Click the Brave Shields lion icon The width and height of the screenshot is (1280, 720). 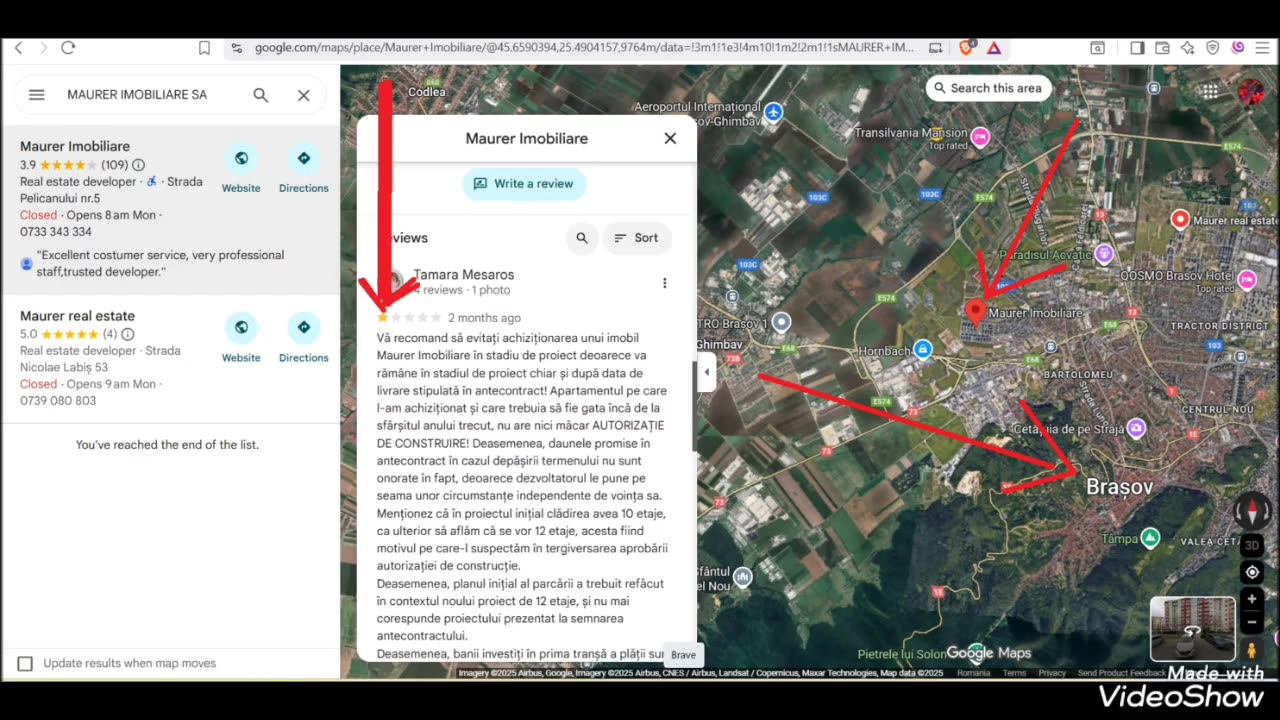coord(967,48)
